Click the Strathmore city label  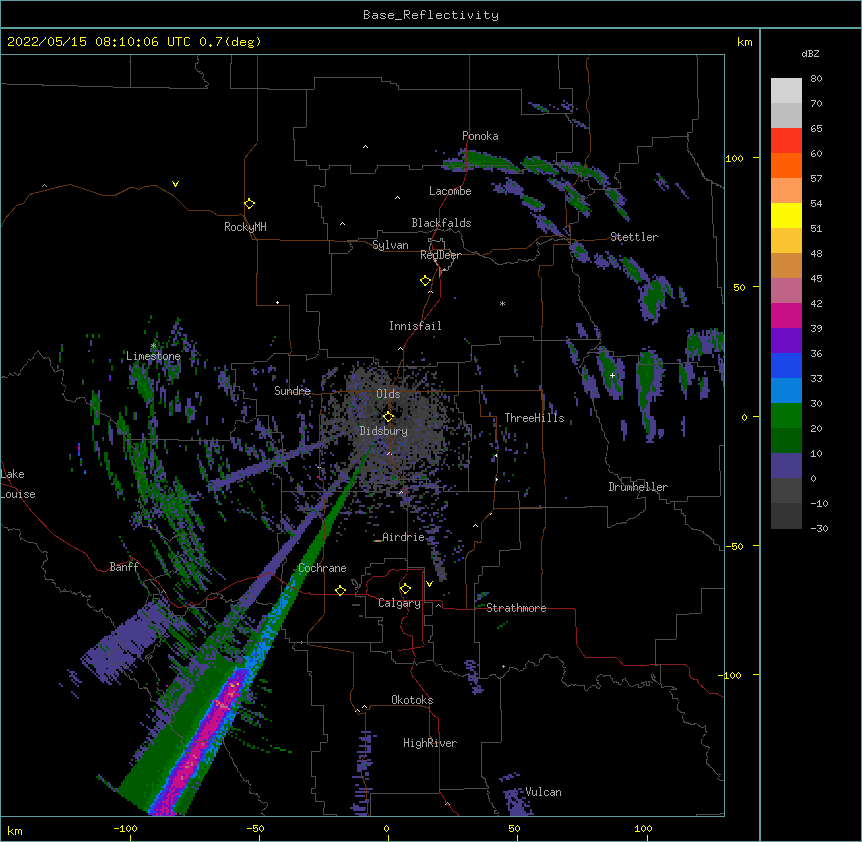[x=516, y=608]
